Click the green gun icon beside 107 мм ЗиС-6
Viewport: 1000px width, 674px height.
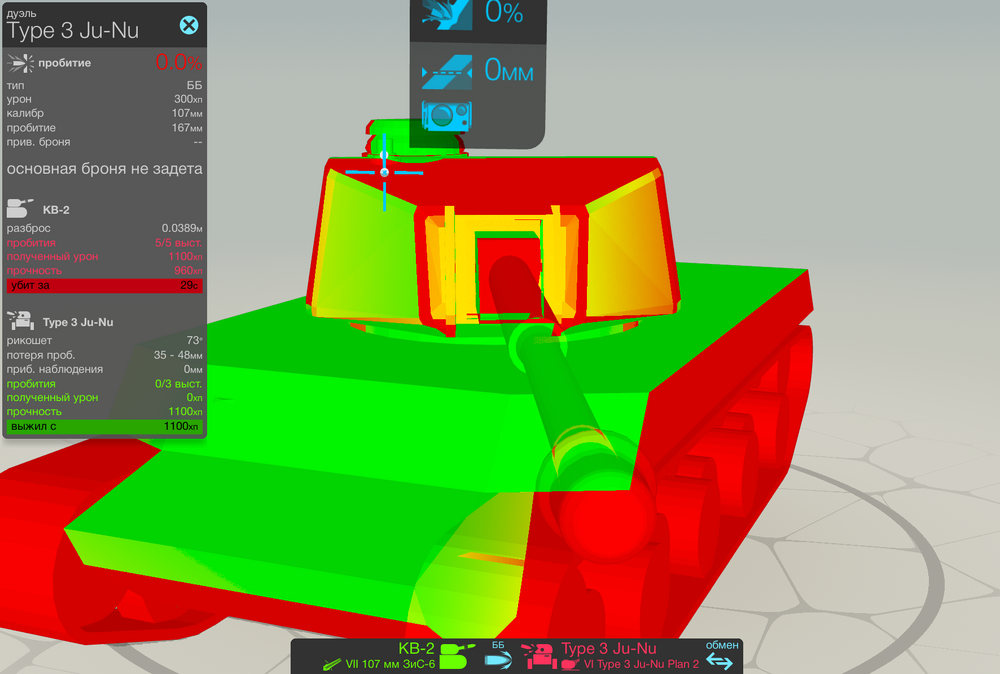[332, 664]
